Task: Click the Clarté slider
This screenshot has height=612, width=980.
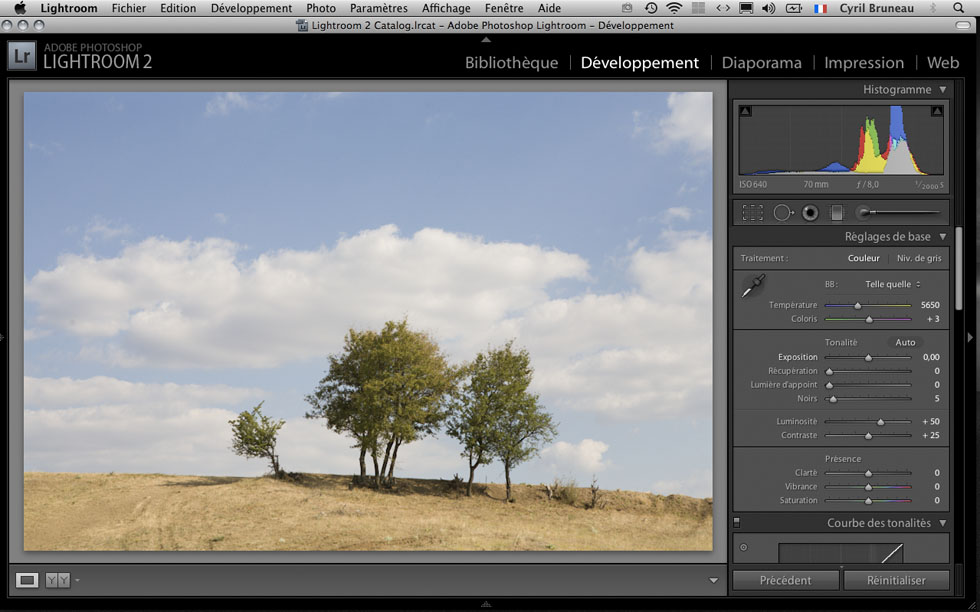Action: (x=868, y=473)
